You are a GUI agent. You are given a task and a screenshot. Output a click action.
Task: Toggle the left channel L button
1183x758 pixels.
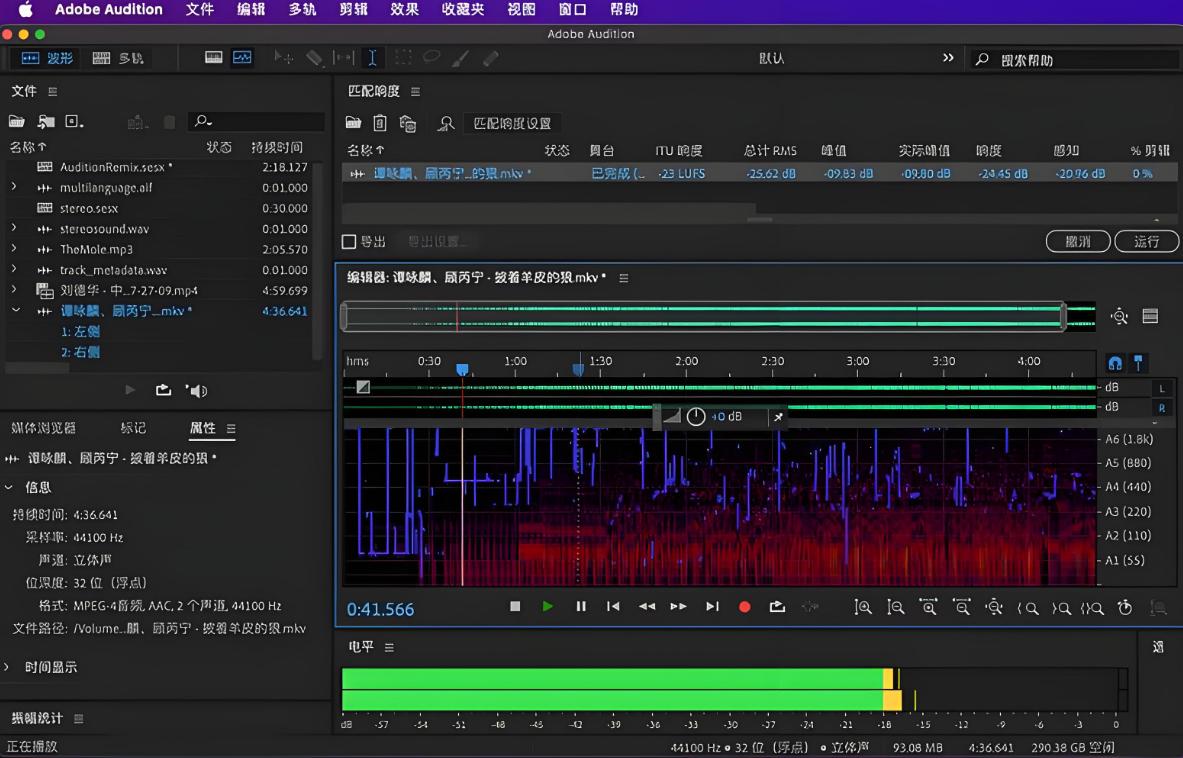coord(1161,388)
